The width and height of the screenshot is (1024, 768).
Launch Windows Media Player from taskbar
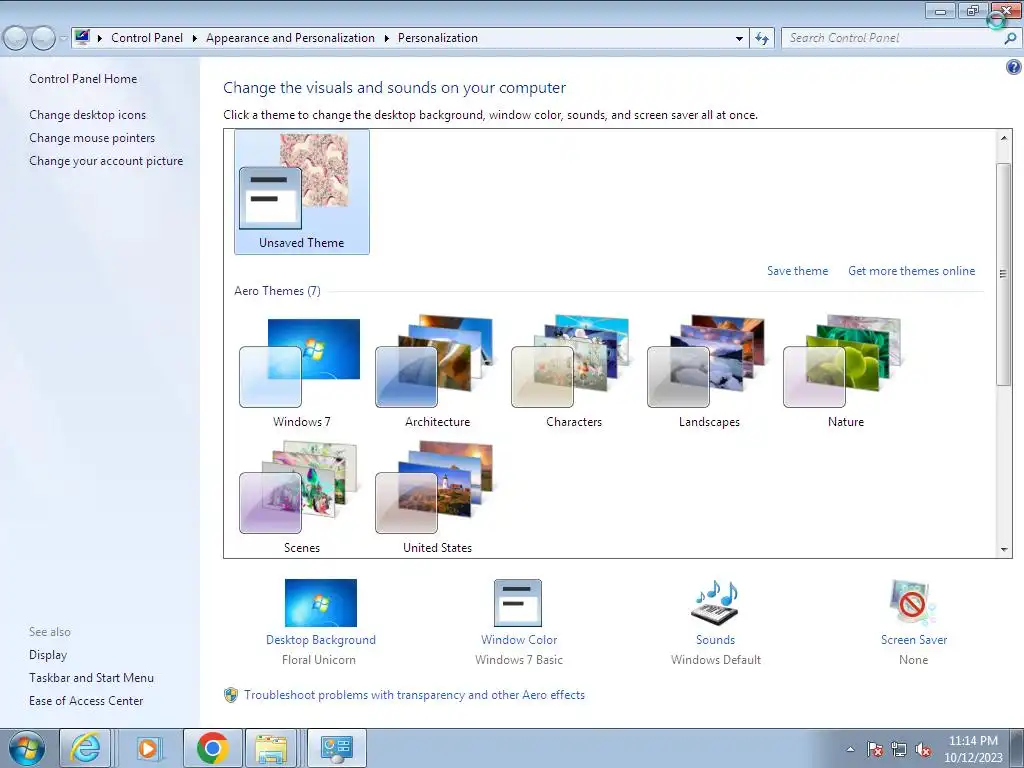[148, 748]
